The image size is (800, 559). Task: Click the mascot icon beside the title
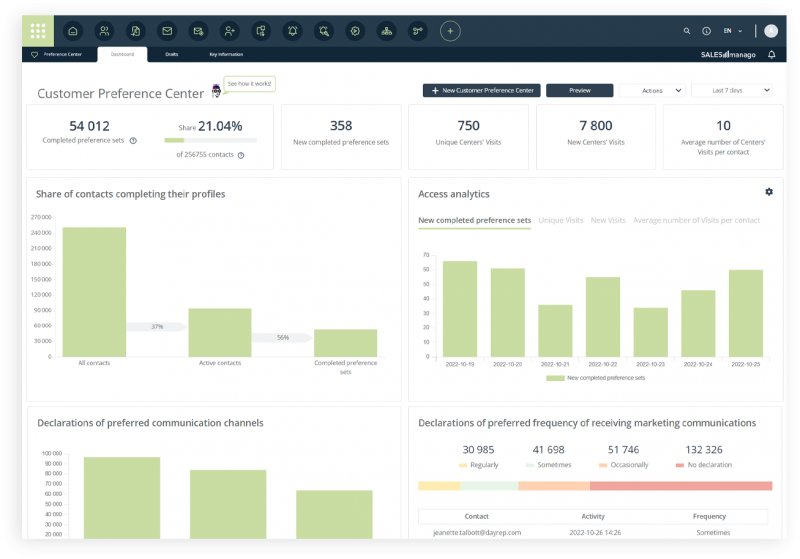tap(216, 91)
